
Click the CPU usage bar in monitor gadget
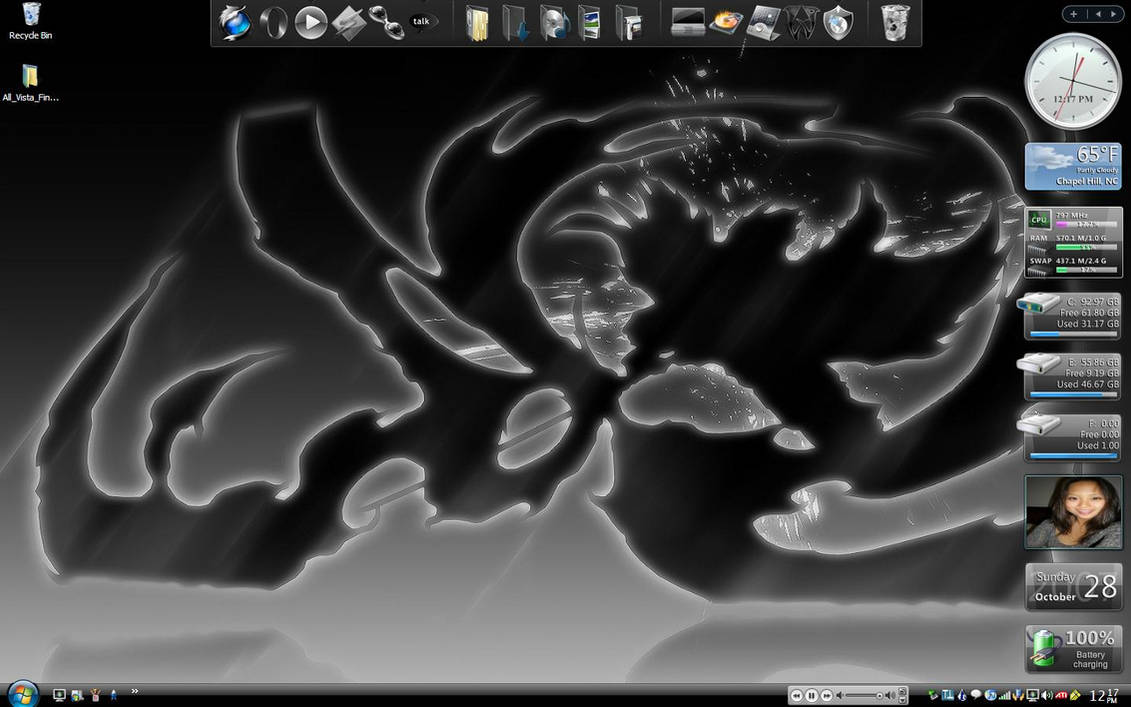click(x=1085, y=224)
